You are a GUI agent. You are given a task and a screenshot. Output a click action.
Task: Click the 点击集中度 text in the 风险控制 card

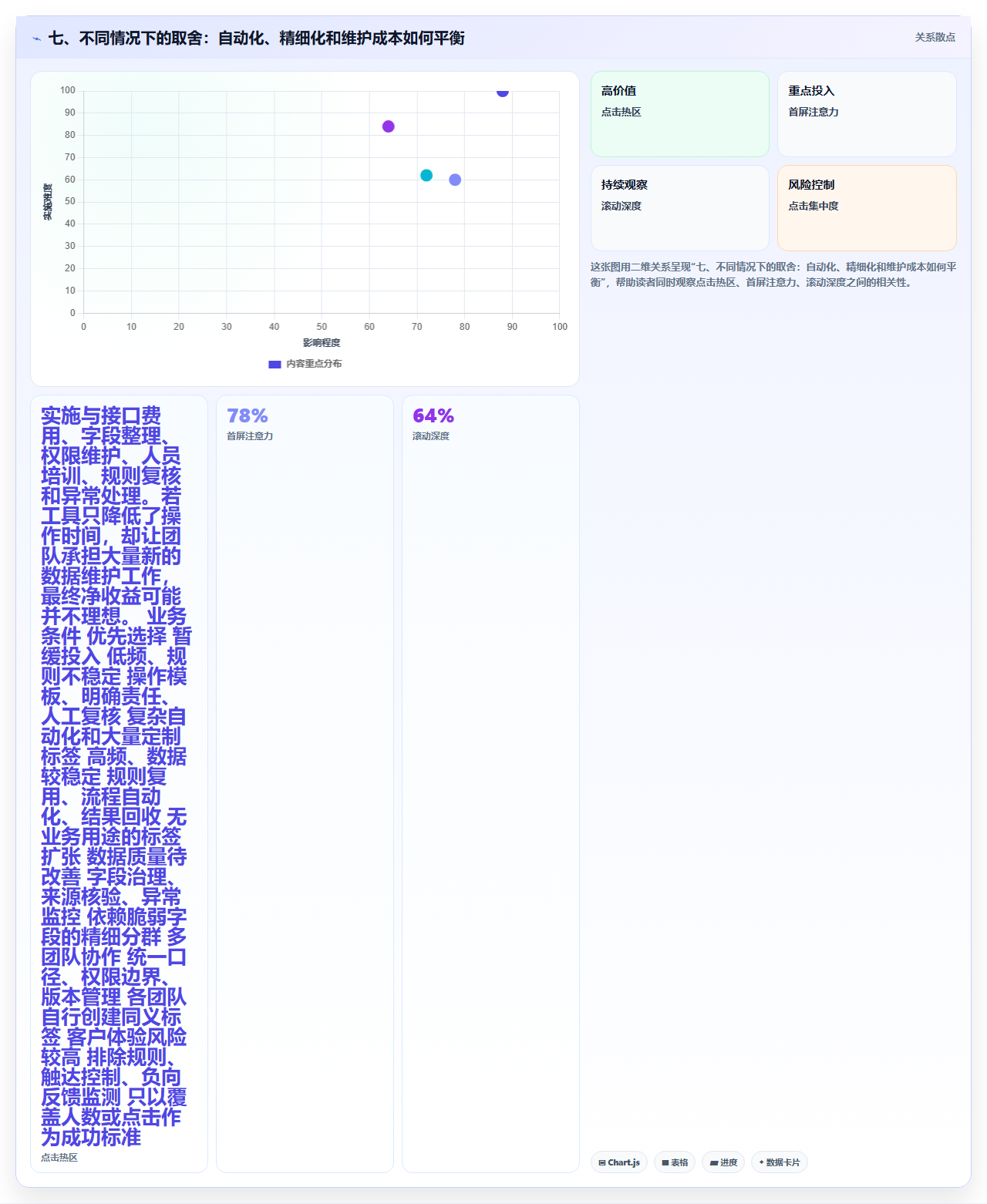(814, 206)
